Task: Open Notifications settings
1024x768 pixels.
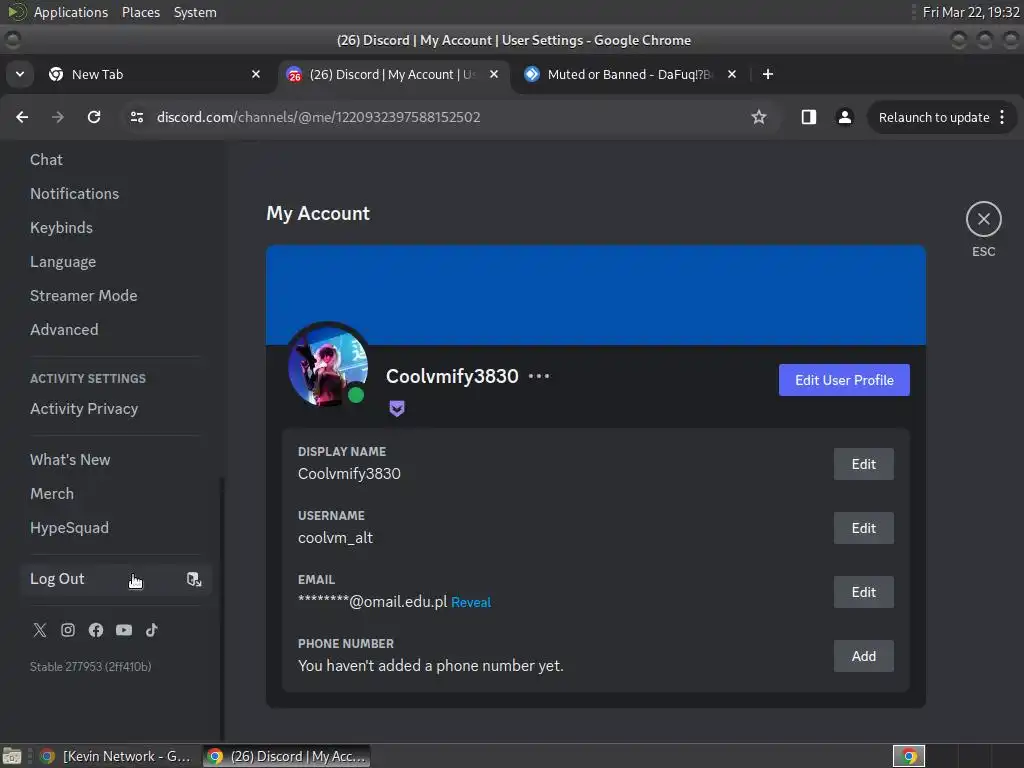Action: coord(116,194)
